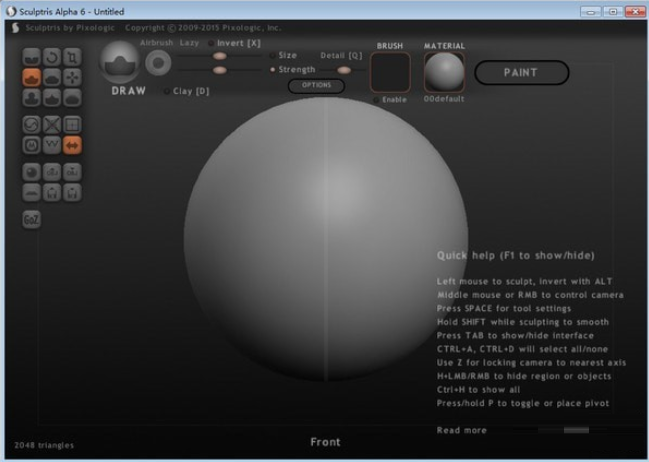Click the large Draw brush preview
The width and height of the screenshot is (649, 462).
[x=119, y=63]
